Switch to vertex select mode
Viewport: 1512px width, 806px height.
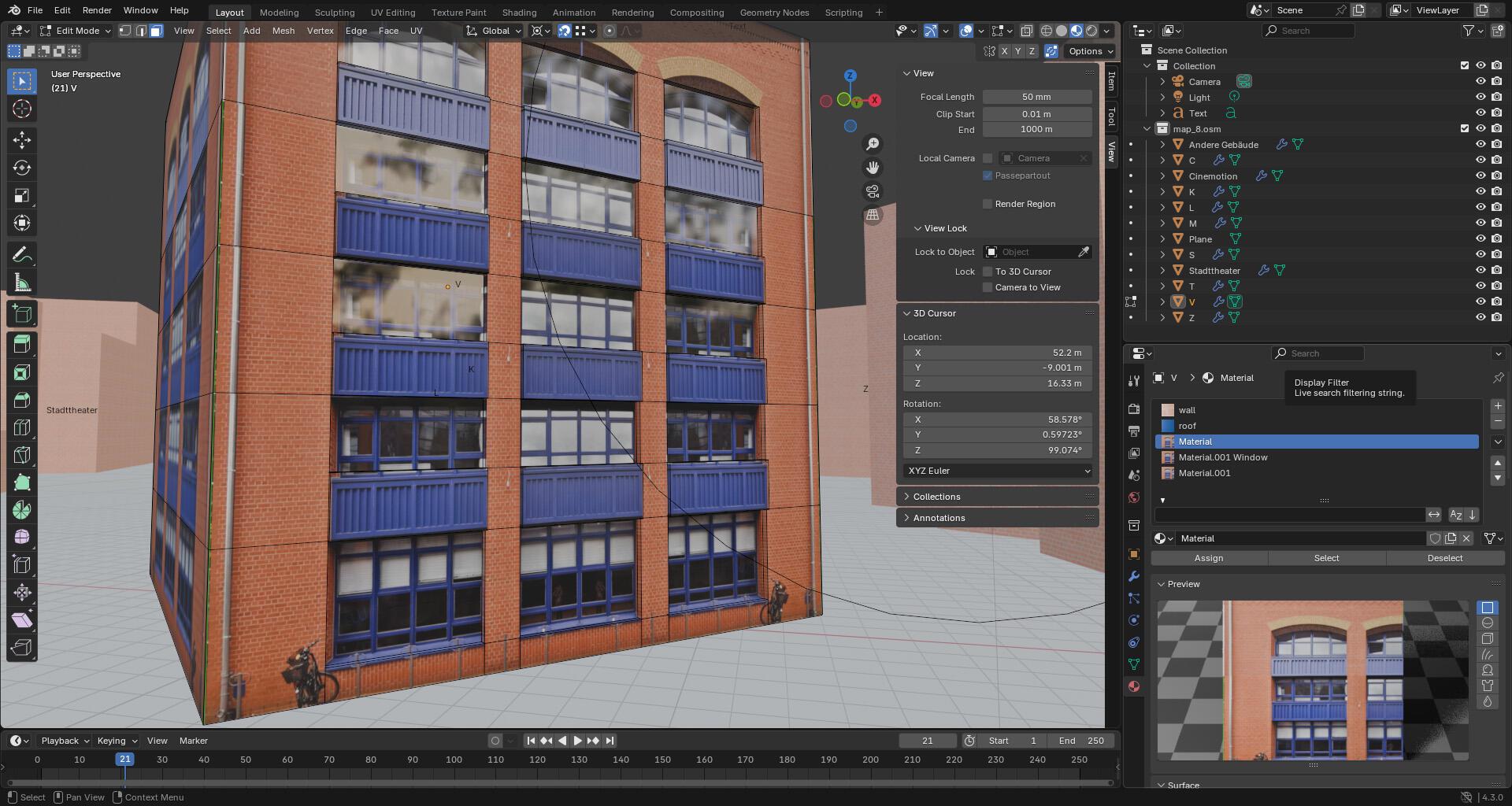[x=124, y=31]
